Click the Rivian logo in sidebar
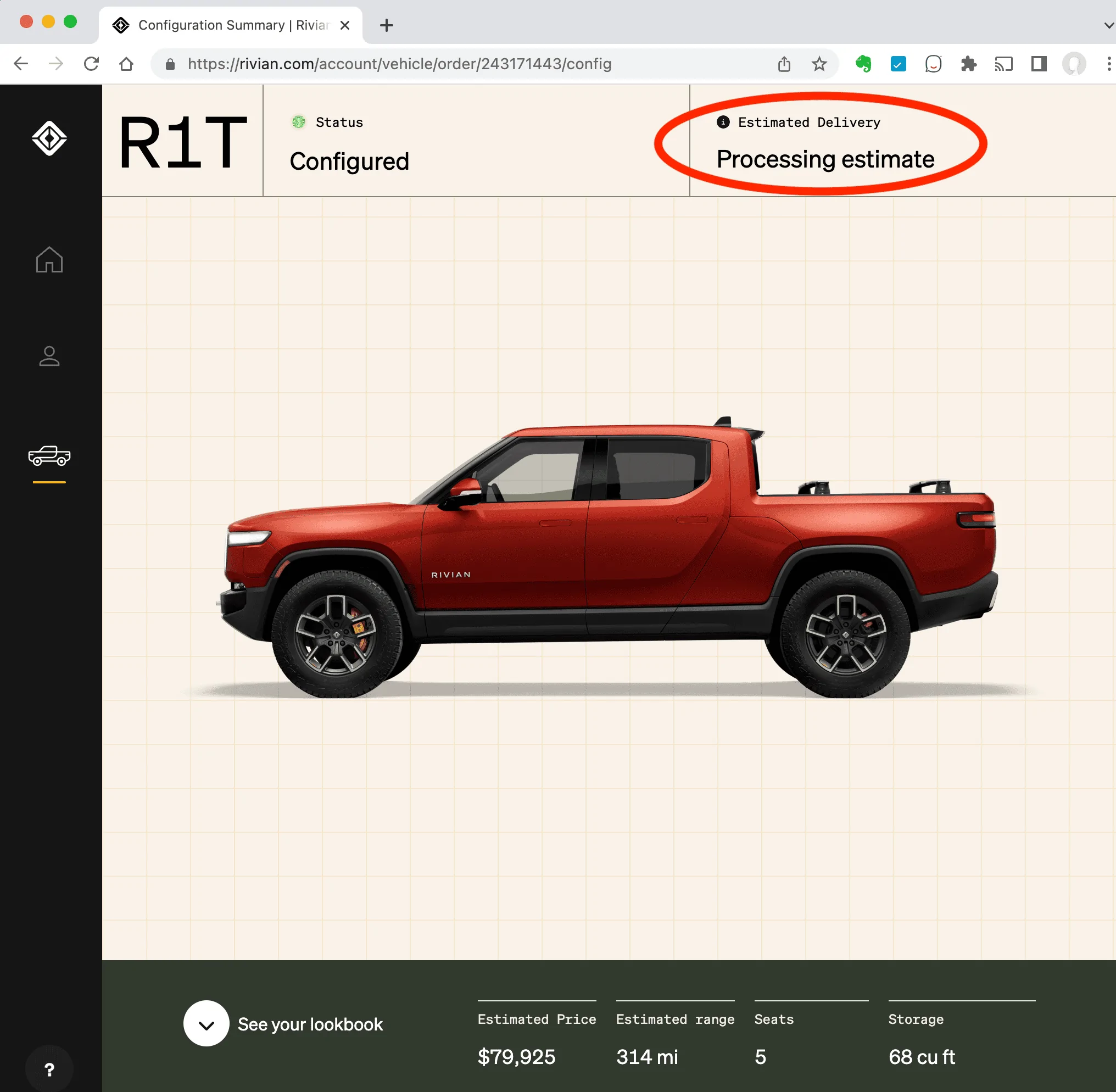 tap(49, 138)
